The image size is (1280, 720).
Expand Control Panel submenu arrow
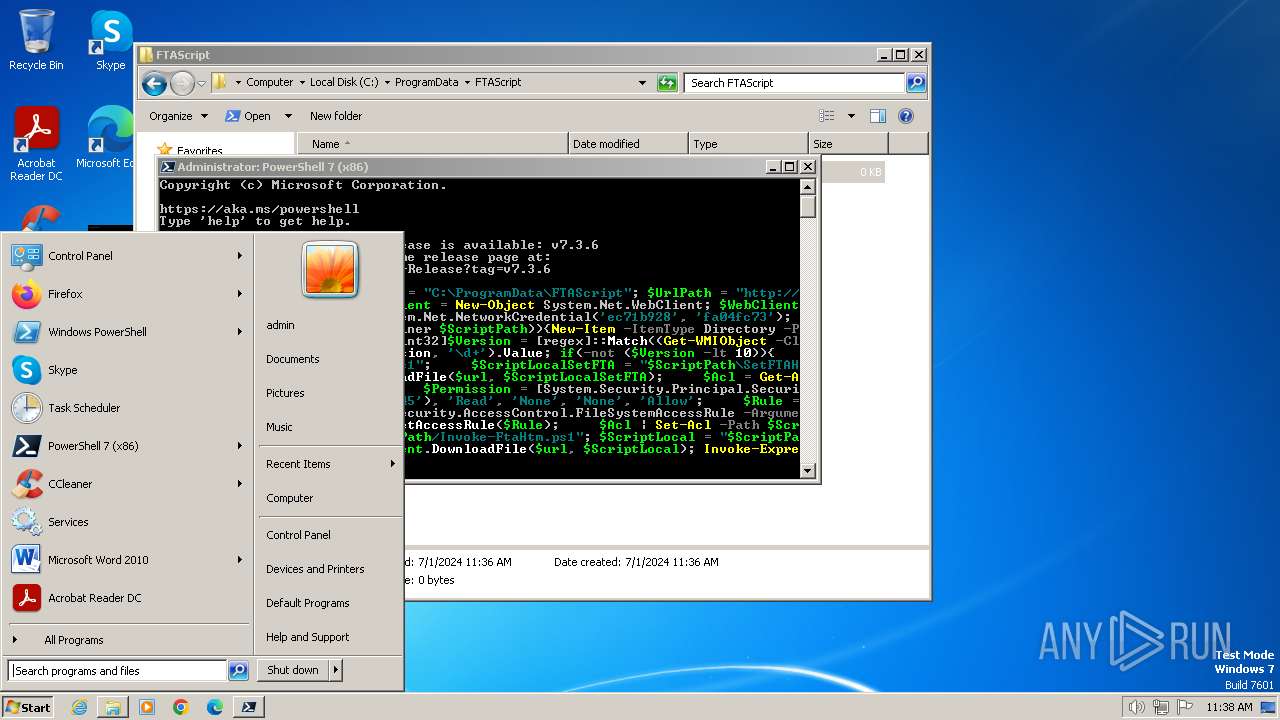tap(240, 256)
